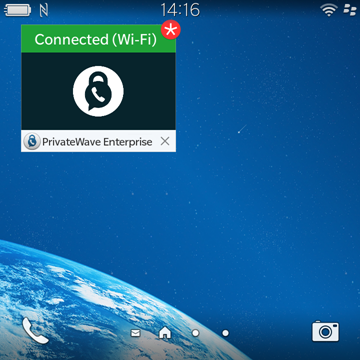Tap the red notification badge
The height and width of the screenshot is (360, 360).
[171, 30]
